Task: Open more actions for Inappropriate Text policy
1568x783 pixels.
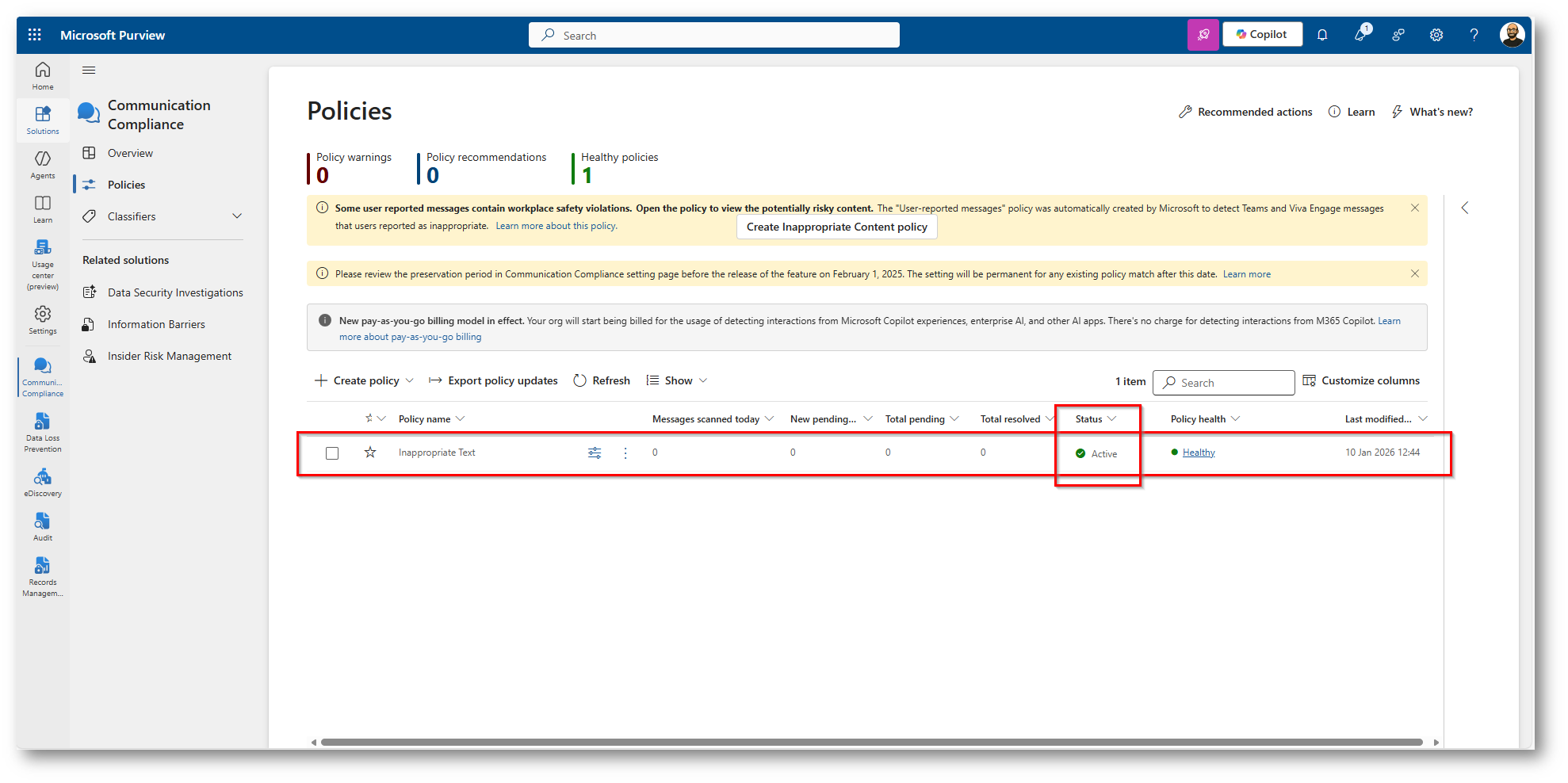Action: coord(625,453)
